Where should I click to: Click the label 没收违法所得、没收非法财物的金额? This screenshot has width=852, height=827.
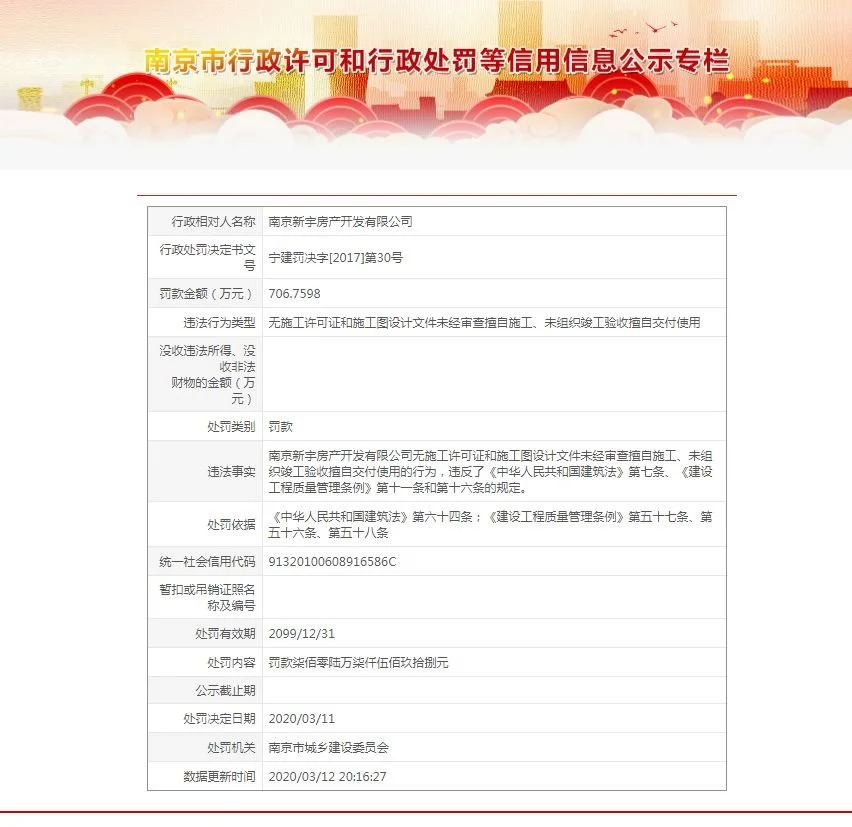(x=207, y=374)
